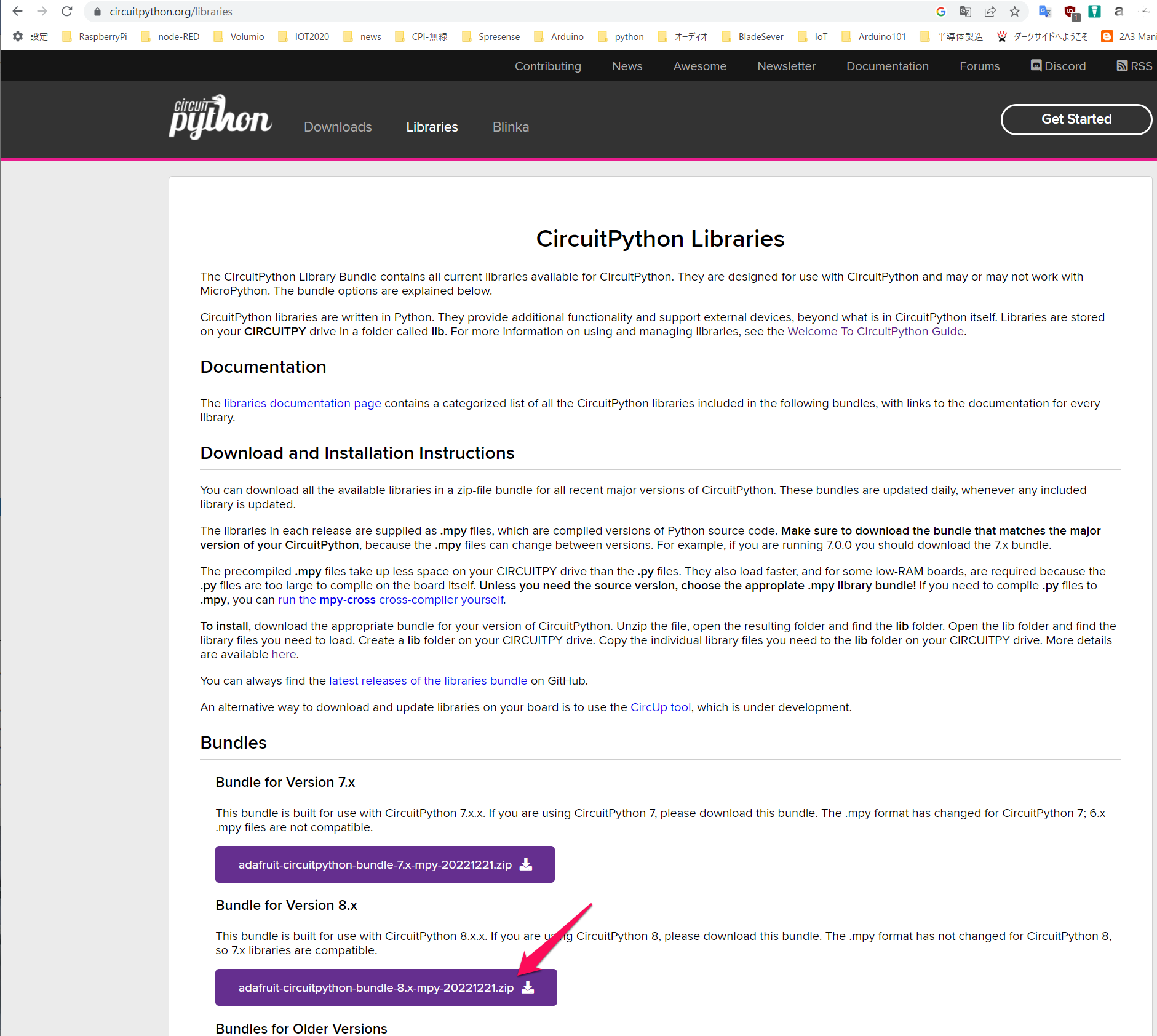This screenshot has width=1157, height=1036.
Task: Open the オーディオ bookmark folder
Action: pos(683,37)
